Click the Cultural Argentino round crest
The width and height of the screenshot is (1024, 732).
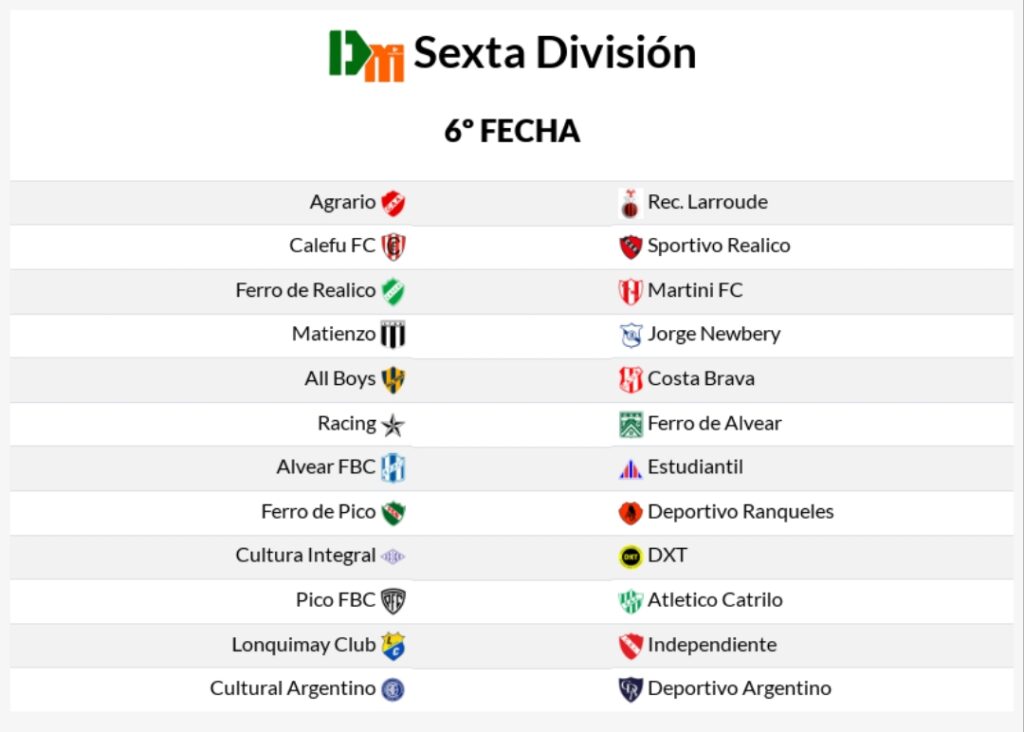pos(393,690)
